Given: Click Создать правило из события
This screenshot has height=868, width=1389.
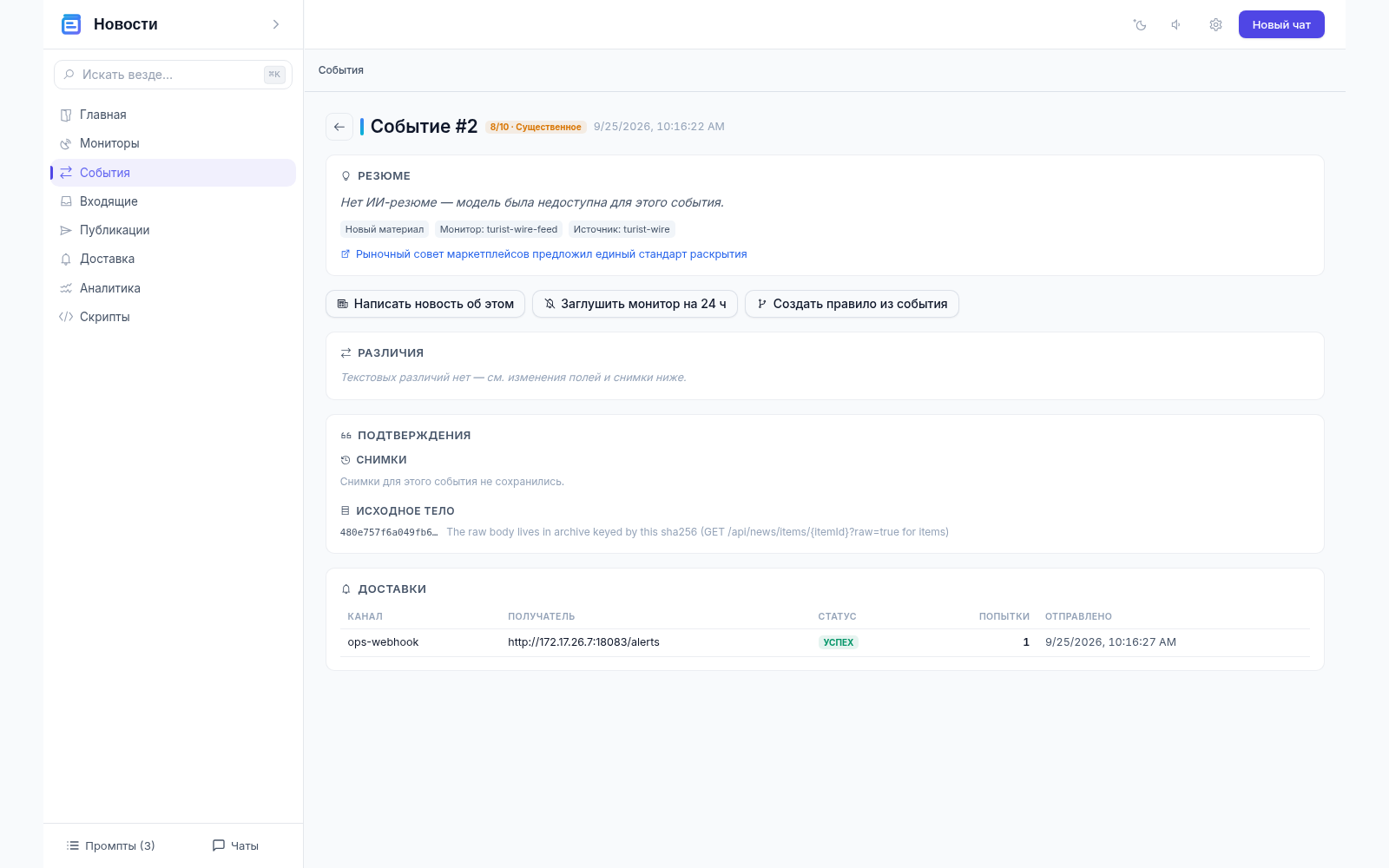Looking at the screenshot, I should (x=852, y=304).
